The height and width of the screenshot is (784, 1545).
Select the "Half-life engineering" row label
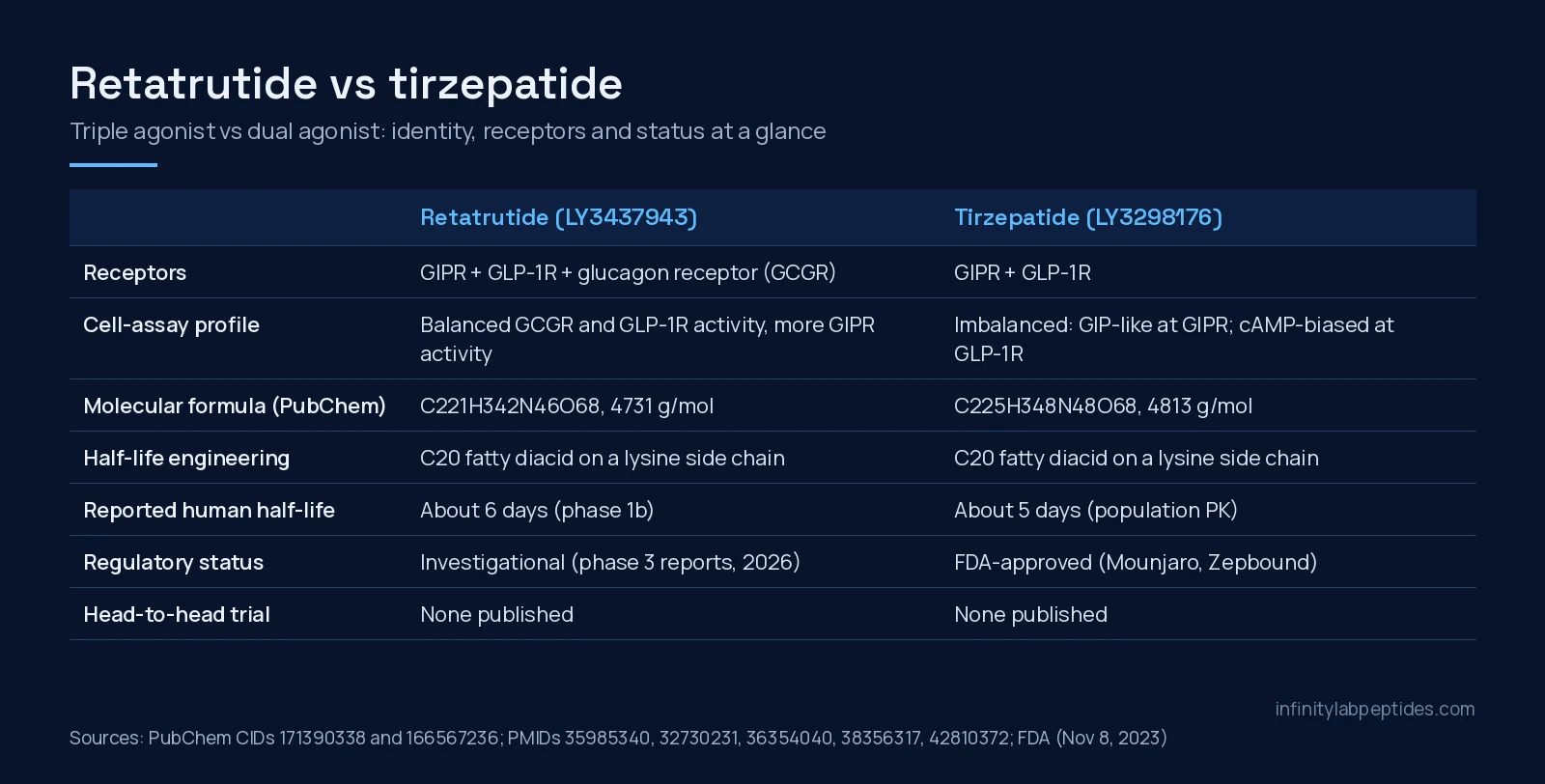(186, 458)
